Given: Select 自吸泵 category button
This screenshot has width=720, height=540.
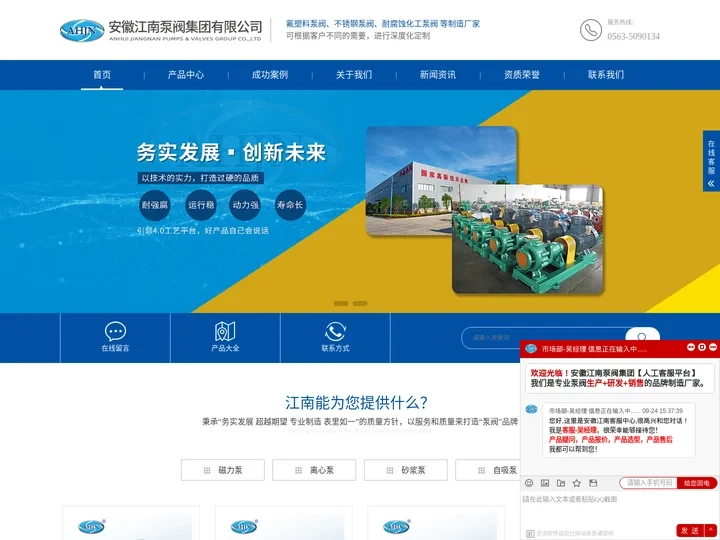Looking at the screenshot, I should (488, 470).
